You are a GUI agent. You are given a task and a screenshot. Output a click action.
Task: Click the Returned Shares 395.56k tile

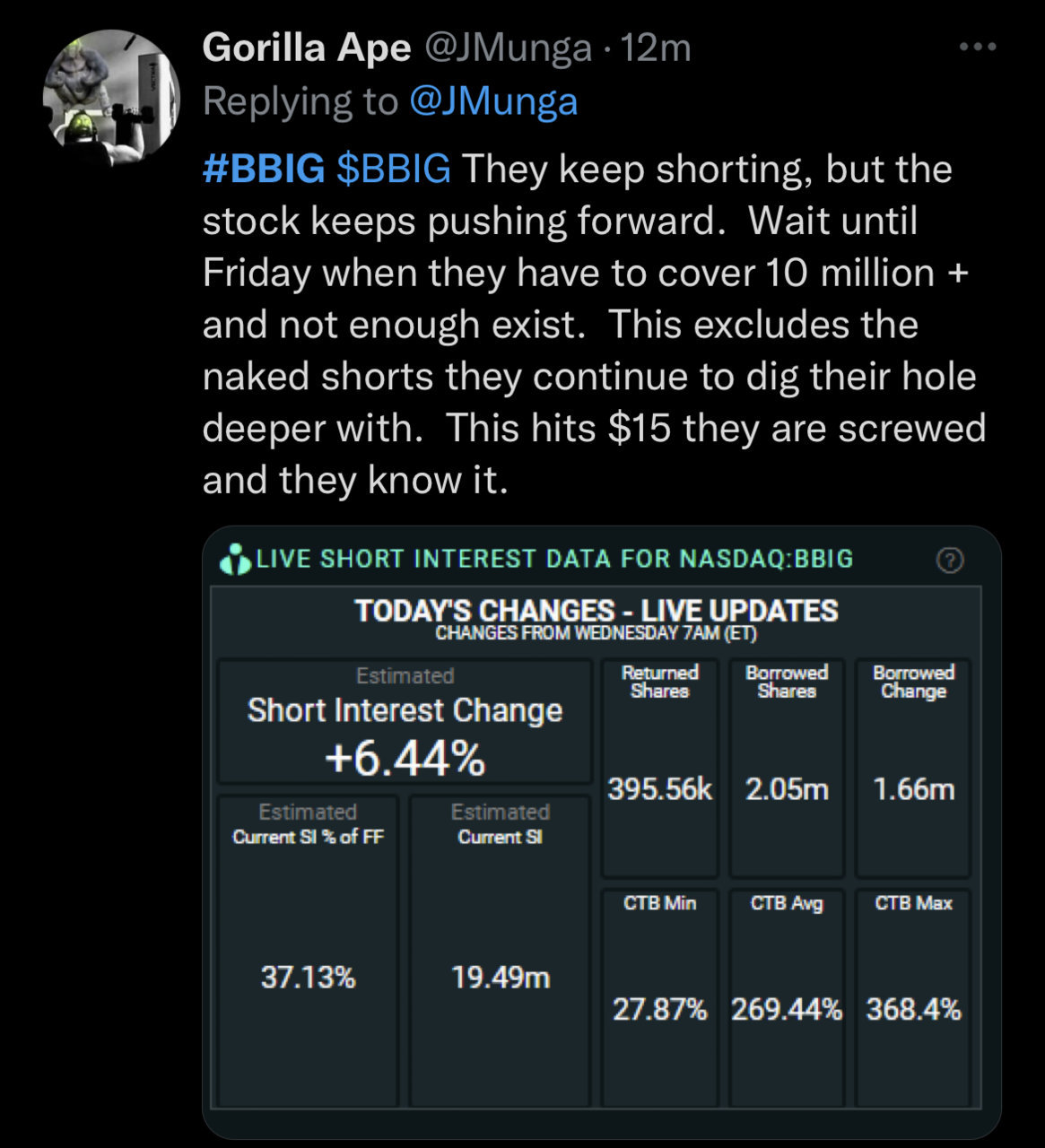pyautogui.click(x=659, y=769)
